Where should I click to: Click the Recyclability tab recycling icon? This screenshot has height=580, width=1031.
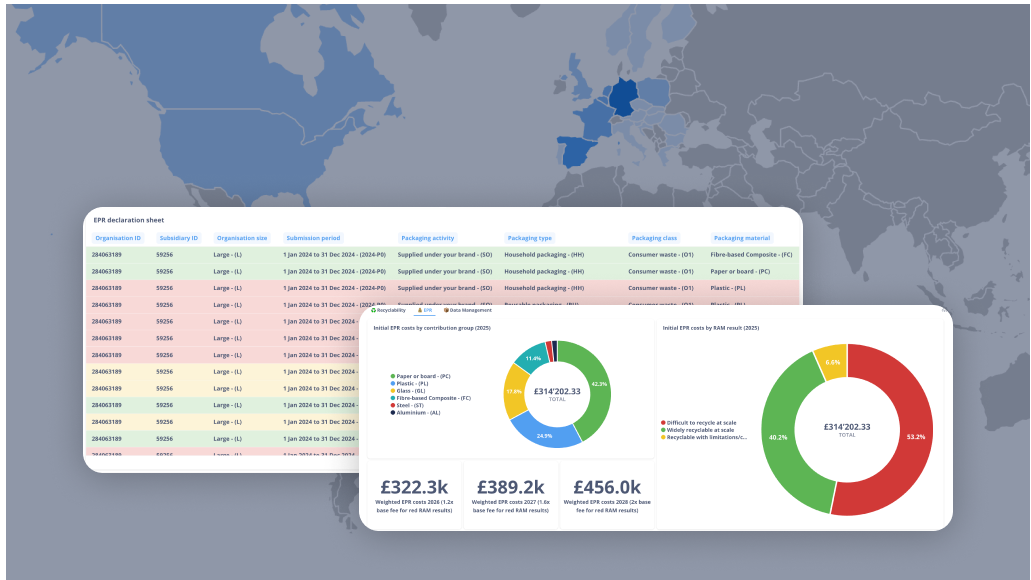[373, 311]
